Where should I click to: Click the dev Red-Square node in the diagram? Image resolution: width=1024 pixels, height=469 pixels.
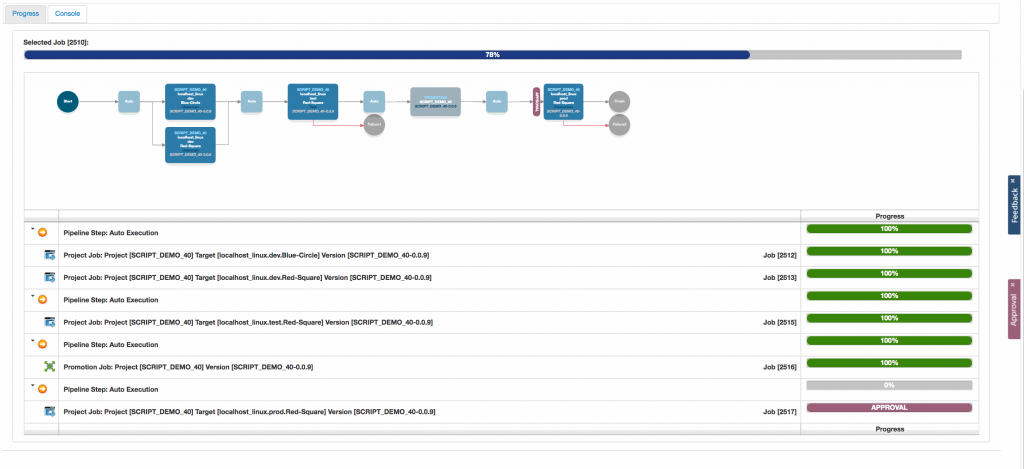tap(190, 144)
